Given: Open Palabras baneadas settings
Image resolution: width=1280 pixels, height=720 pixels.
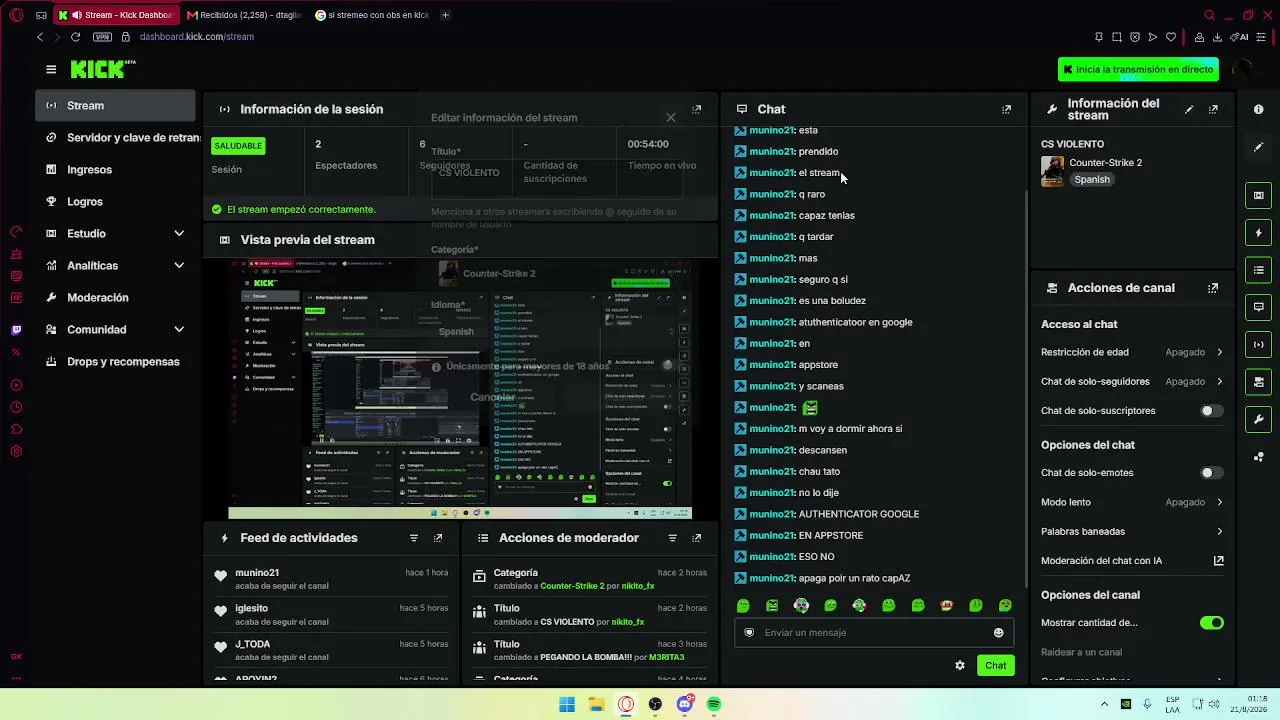Looking at the screenshot, I should coord(1132,531).
